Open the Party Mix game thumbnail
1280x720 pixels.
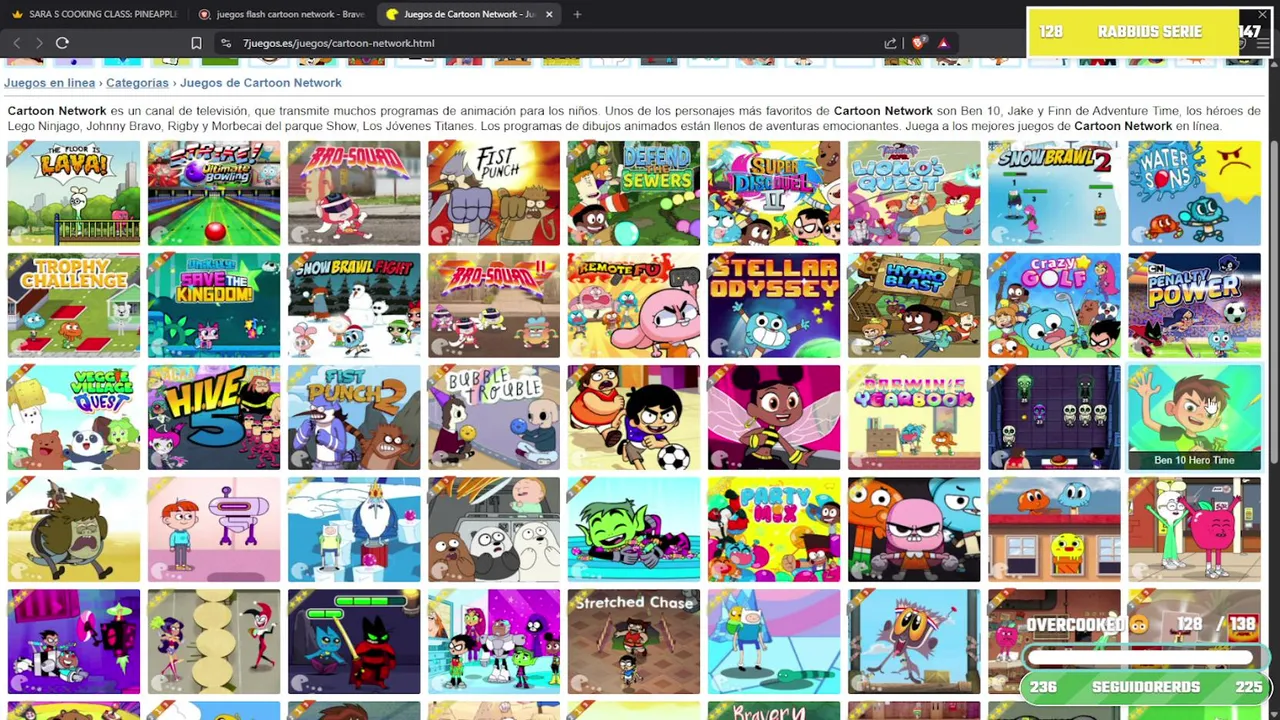pos(774,529)
